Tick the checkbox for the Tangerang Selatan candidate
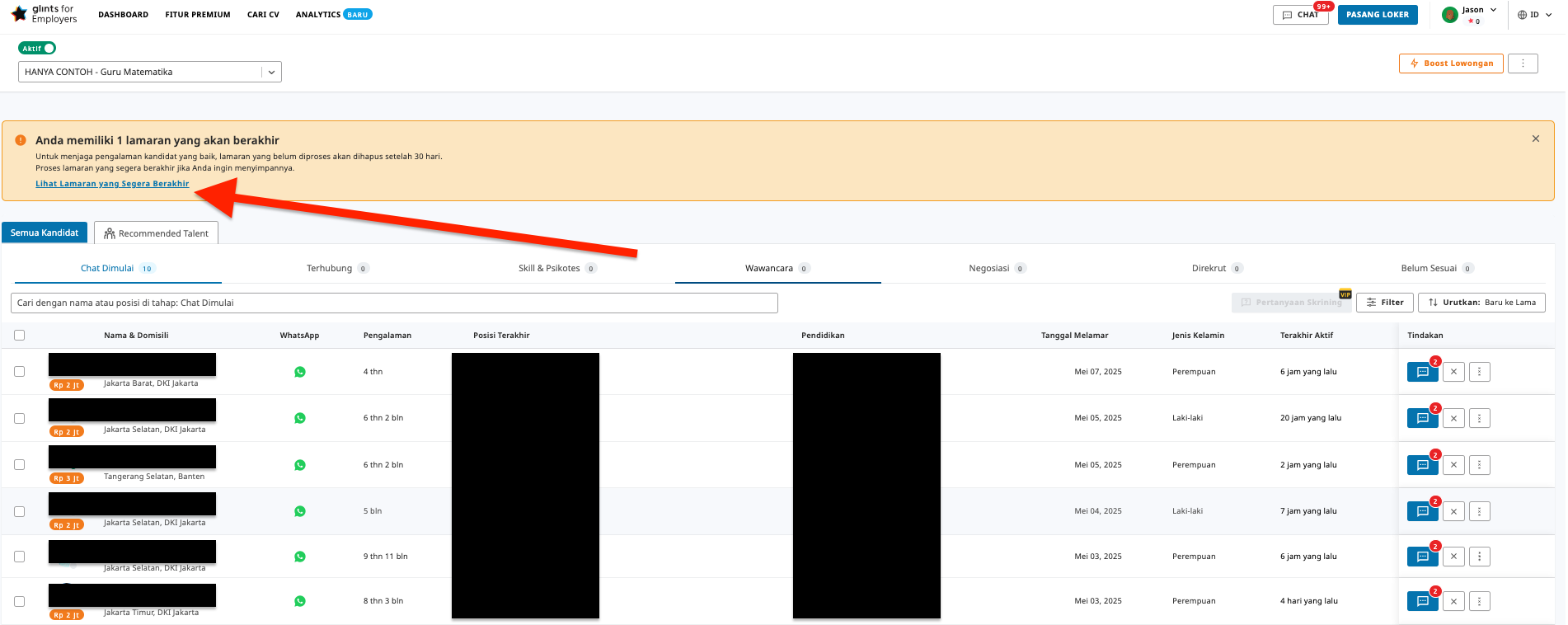Screen dimensions: 1568x625 [x=20, y=465]
